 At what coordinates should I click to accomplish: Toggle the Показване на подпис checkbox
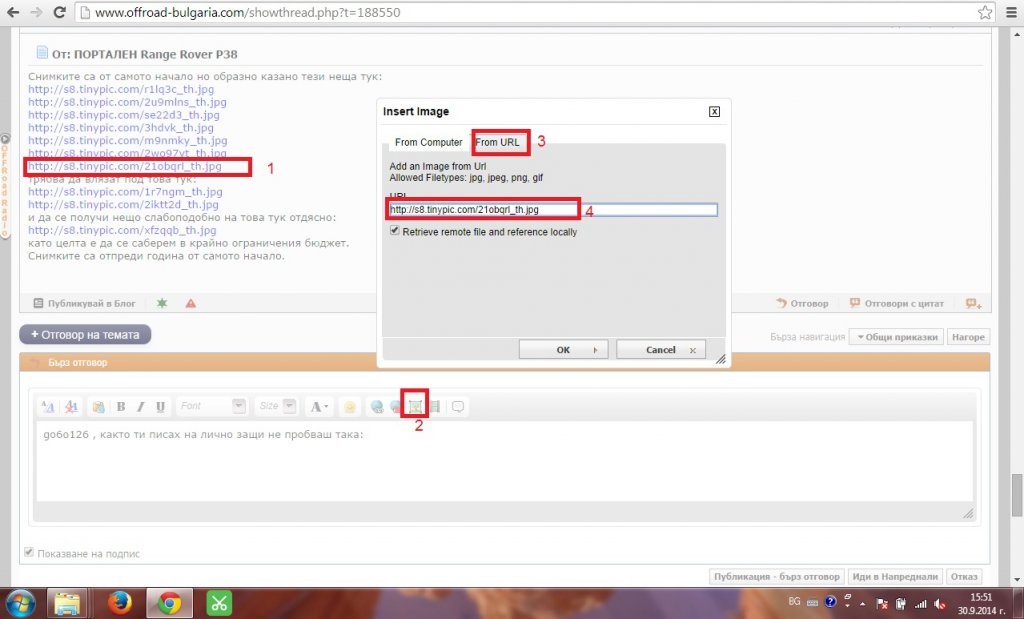pos(29,552)
